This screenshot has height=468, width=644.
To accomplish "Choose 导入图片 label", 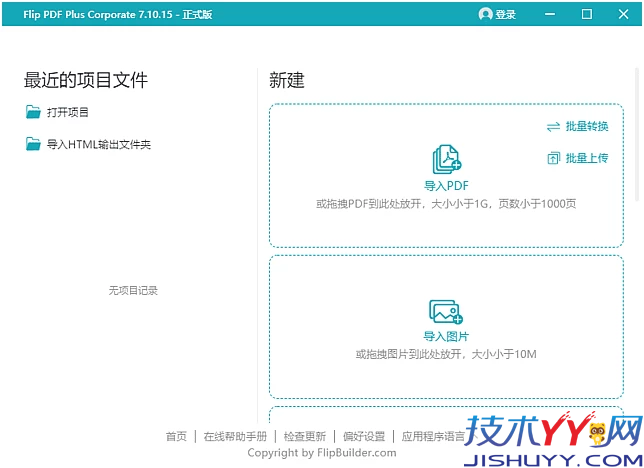I will pyautogui.click(x=446, y=337).
